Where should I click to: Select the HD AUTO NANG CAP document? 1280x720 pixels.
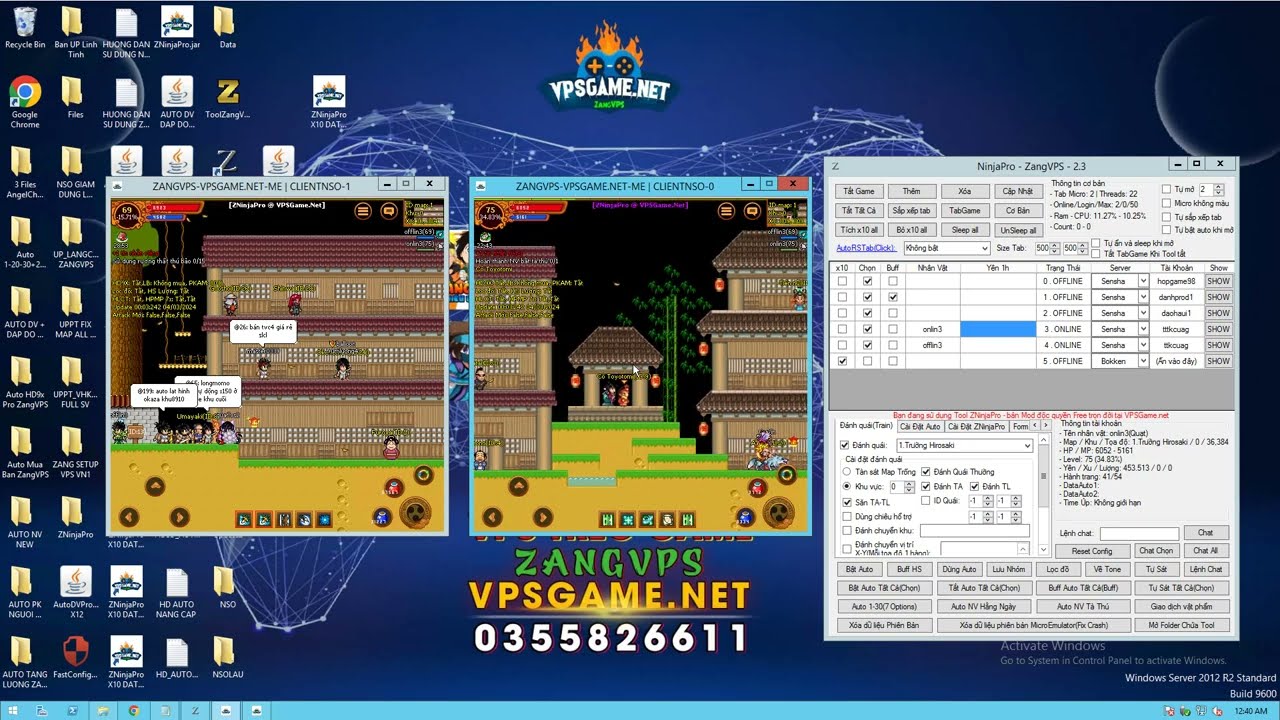pos(177,594)
